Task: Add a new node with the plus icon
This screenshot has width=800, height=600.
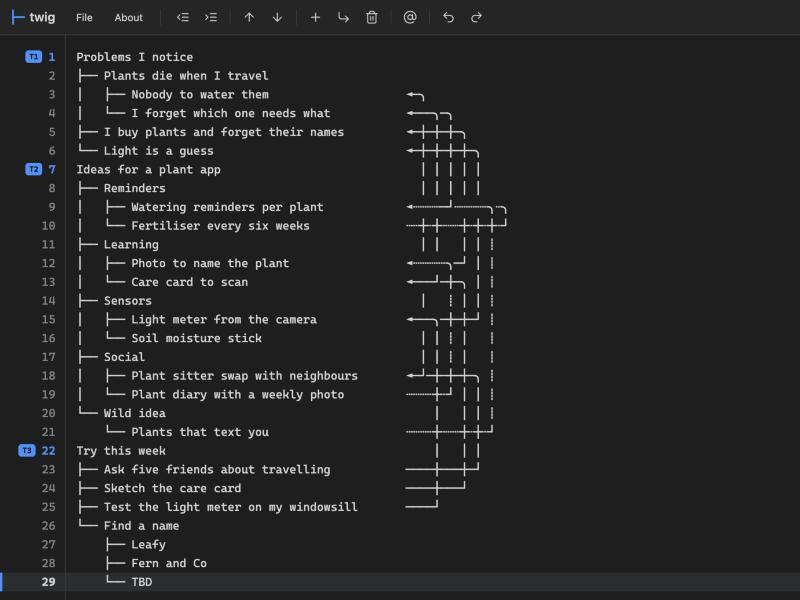Action: pyautogui.click(x=315, y=17)
